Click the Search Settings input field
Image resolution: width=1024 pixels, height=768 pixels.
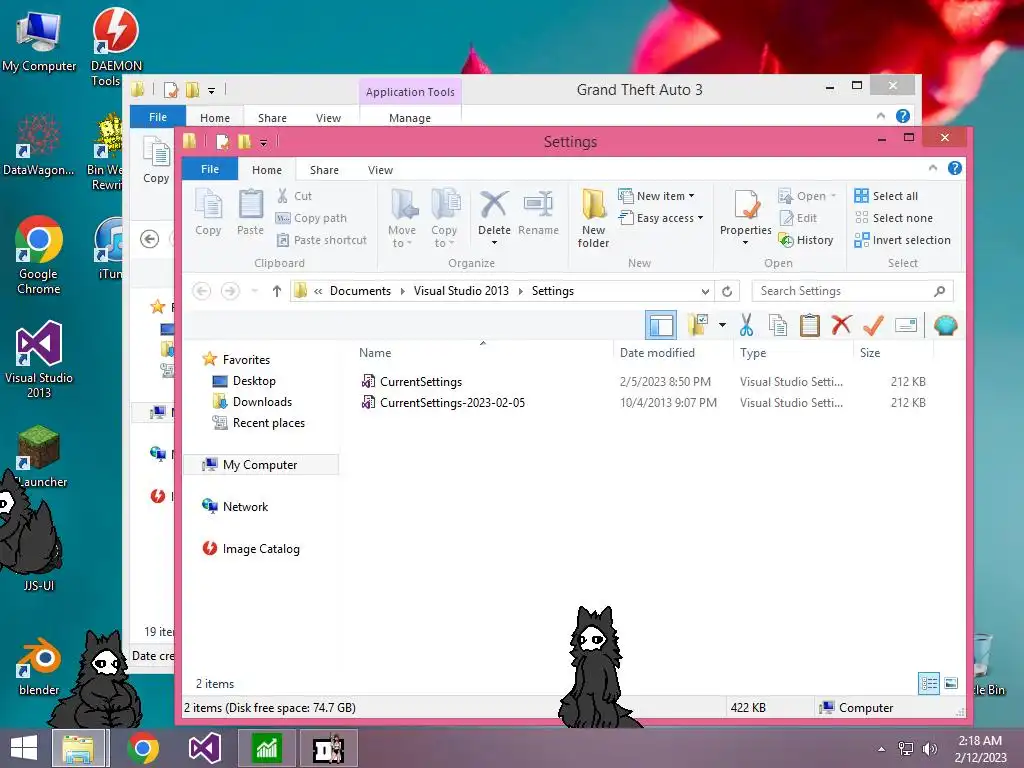pos(852,291)
